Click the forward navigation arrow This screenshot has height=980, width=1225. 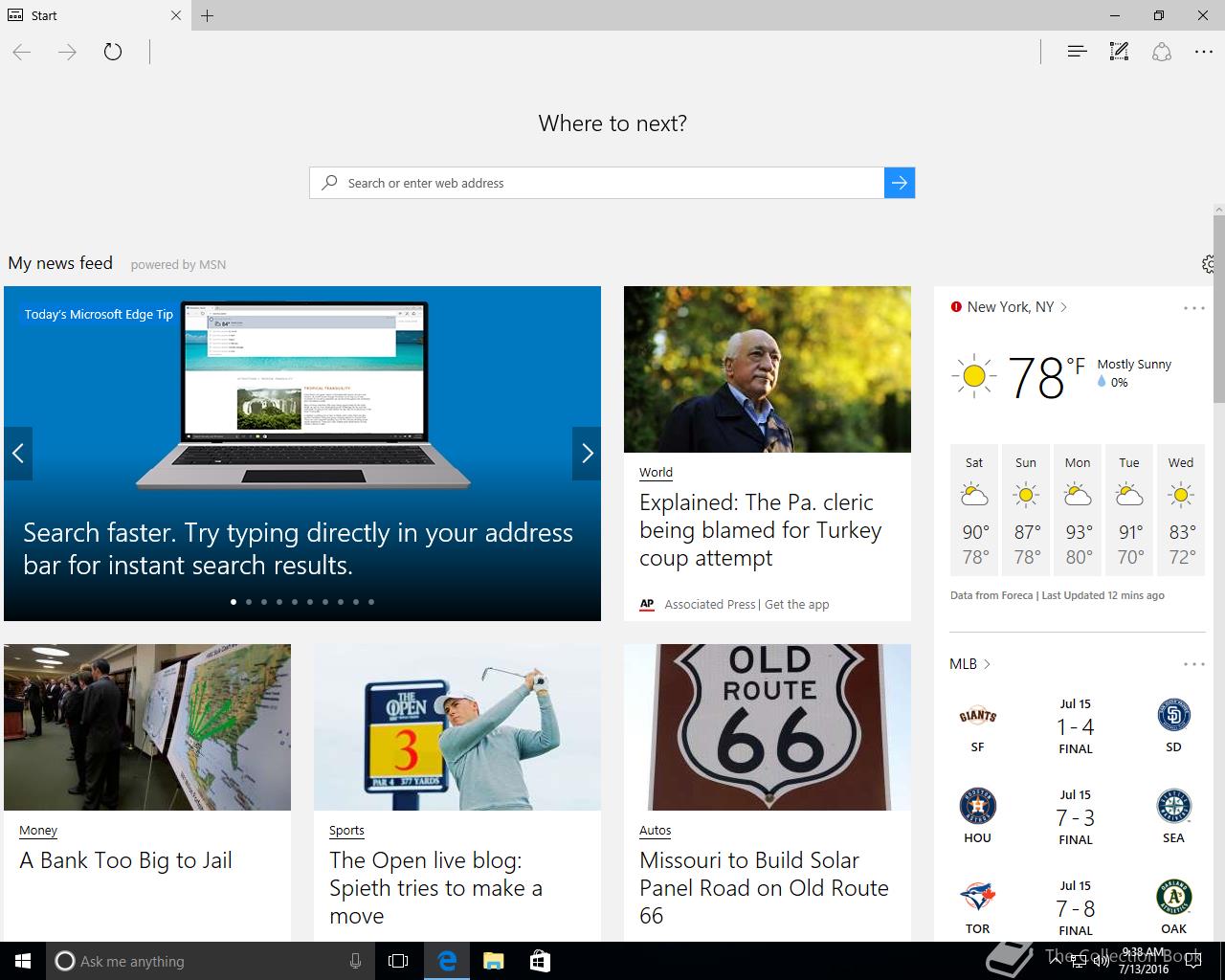(x=67, y=52)
